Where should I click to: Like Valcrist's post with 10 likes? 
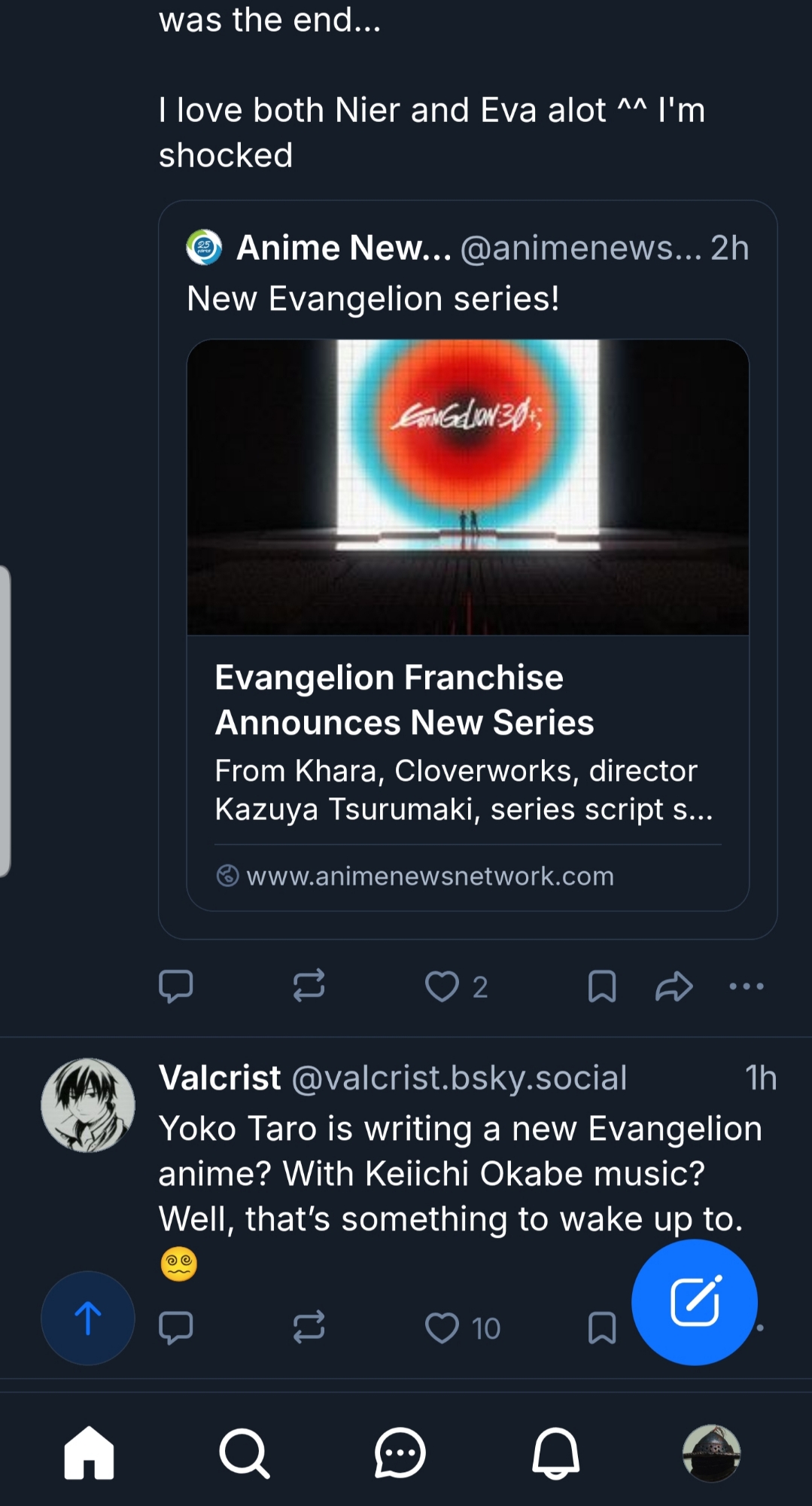click(442, 1328)
